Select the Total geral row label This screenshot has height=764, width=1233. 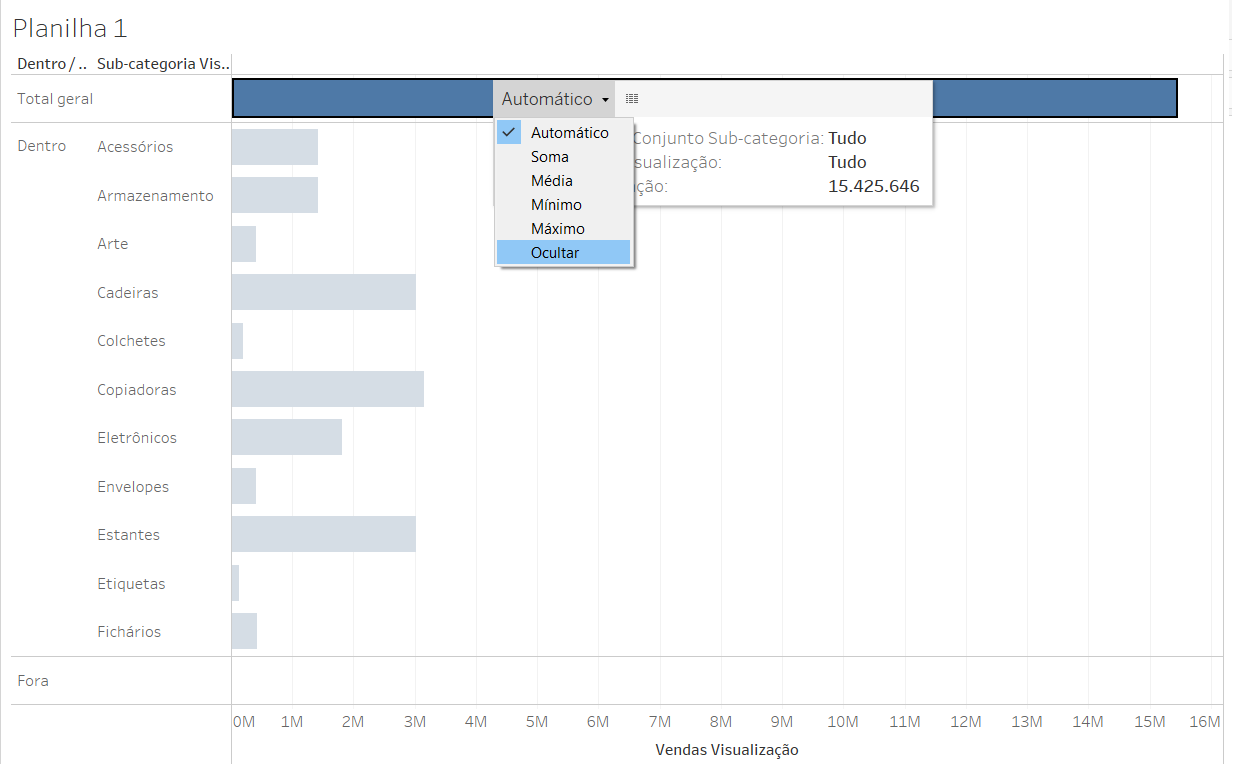[x=55, y=99]
